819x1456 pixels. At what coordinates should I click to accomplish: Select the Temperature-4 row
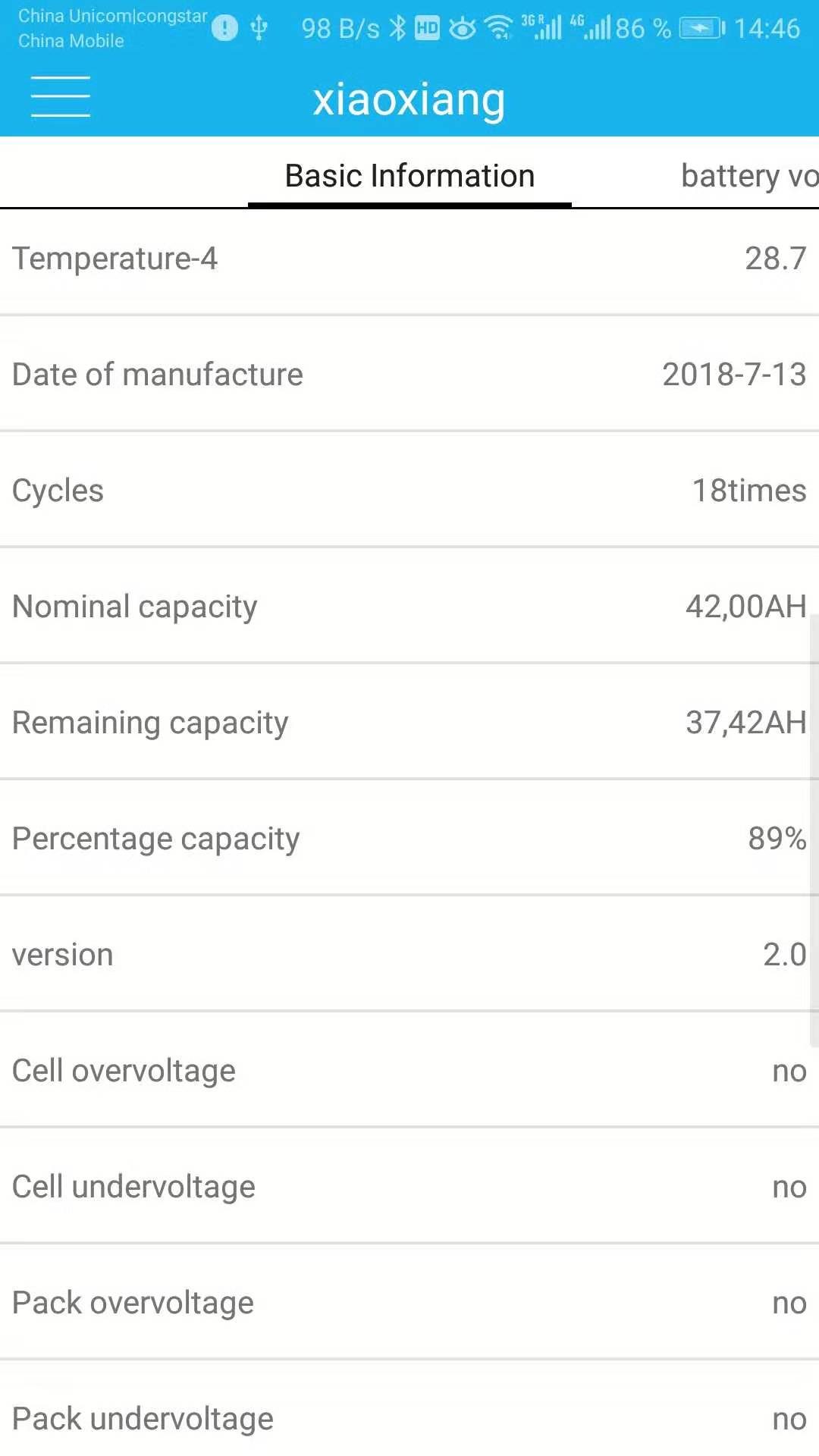tap(409, 259)
